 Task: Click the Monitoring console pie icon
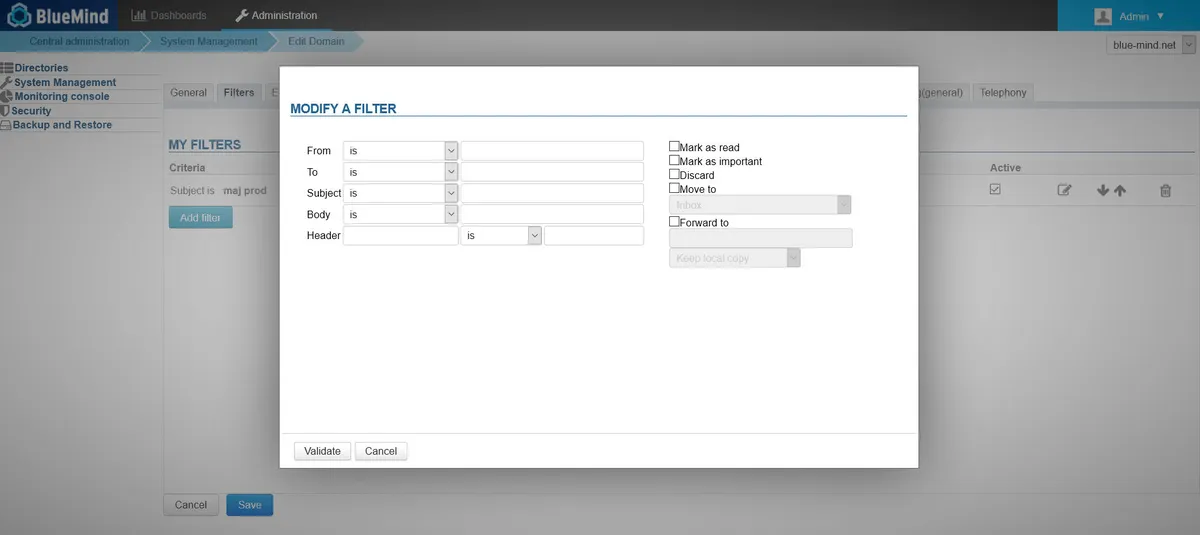click(x=7, y=96)
